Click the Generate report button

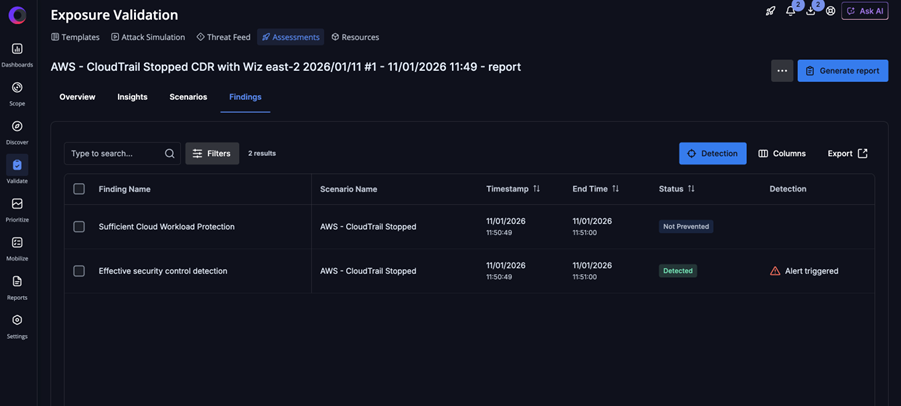tap(842, 71)
